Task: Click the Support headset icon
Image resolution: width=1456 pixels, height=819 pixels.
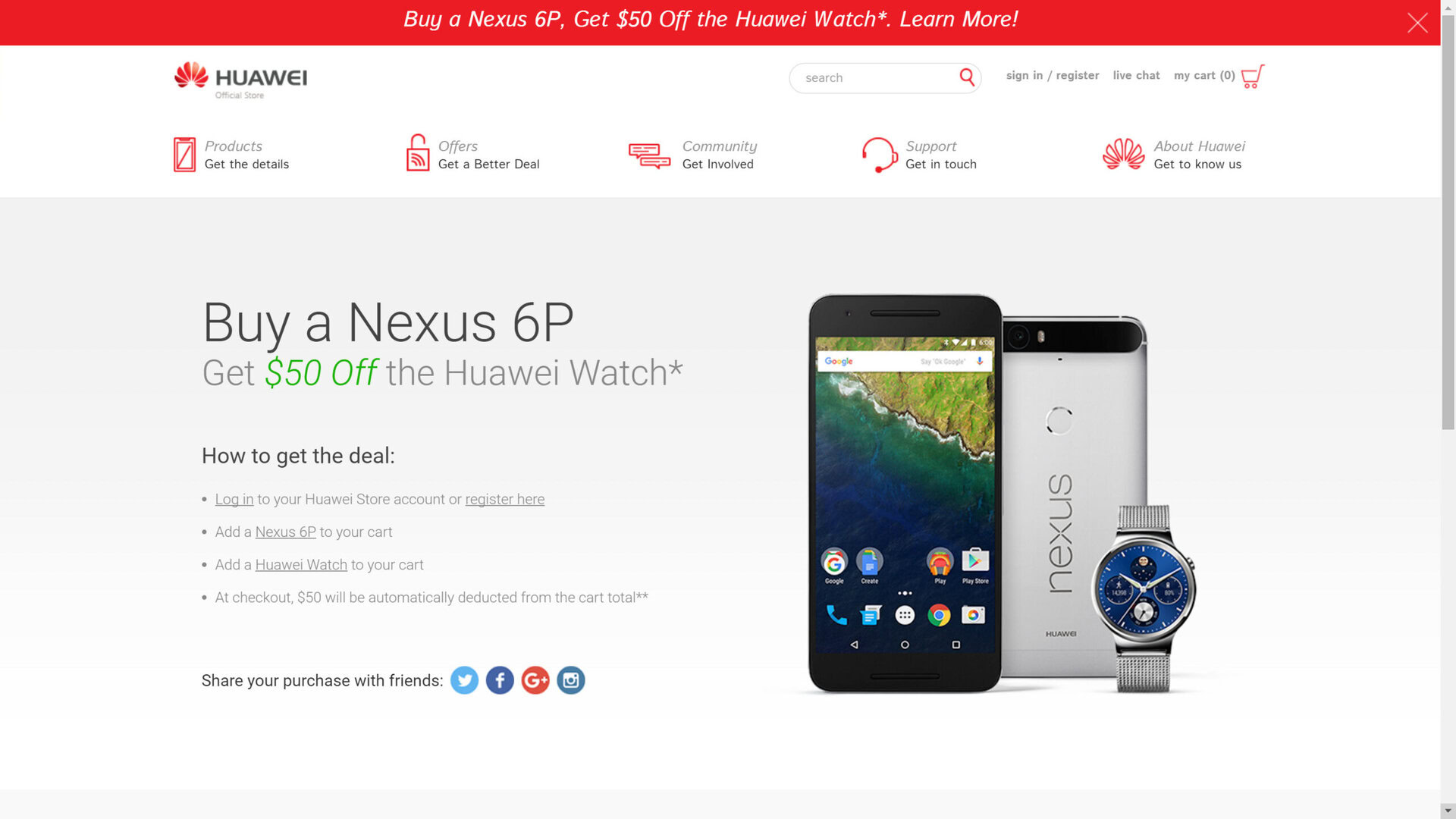Action: (x=880, y=155)
